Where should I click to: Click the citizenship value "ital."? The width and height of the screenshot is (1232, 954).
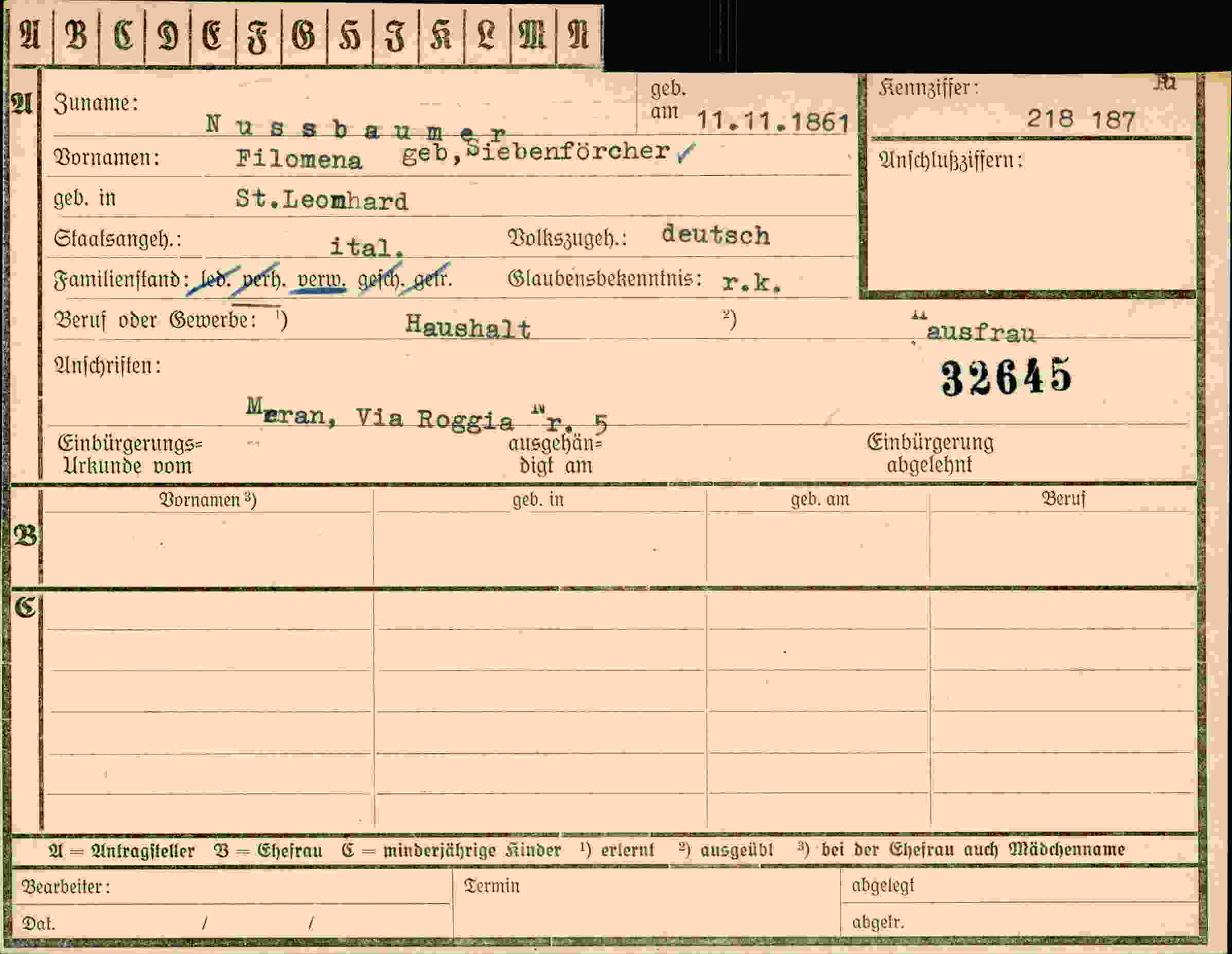[x=367, y=248]
